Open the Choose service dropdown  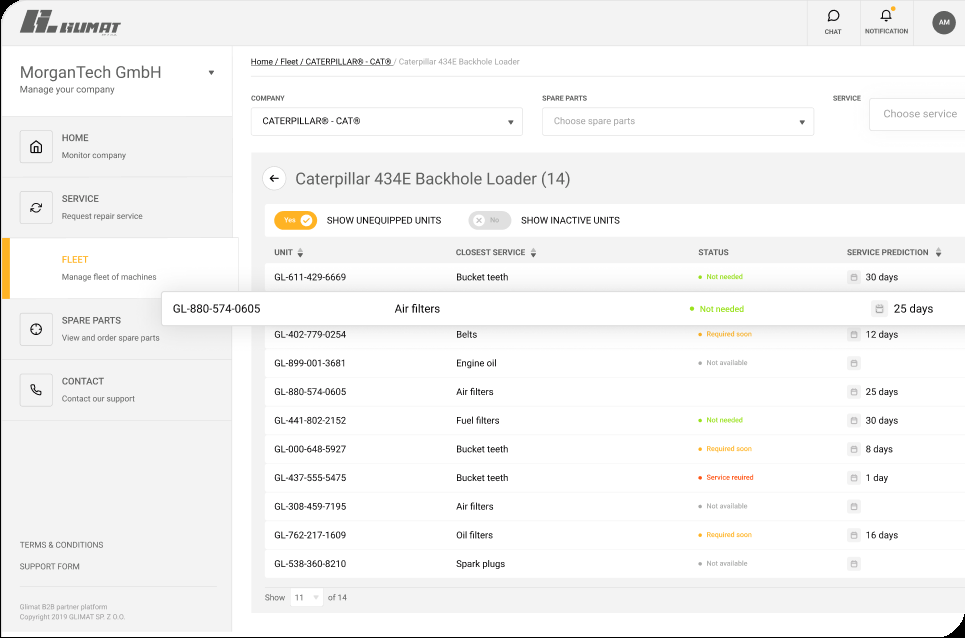pos(917,114)
